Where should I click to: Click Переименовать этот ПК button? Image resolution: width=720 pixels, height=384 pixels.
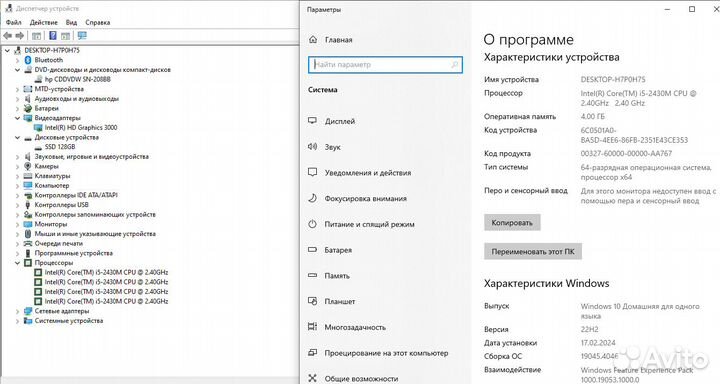pos(533,251)
